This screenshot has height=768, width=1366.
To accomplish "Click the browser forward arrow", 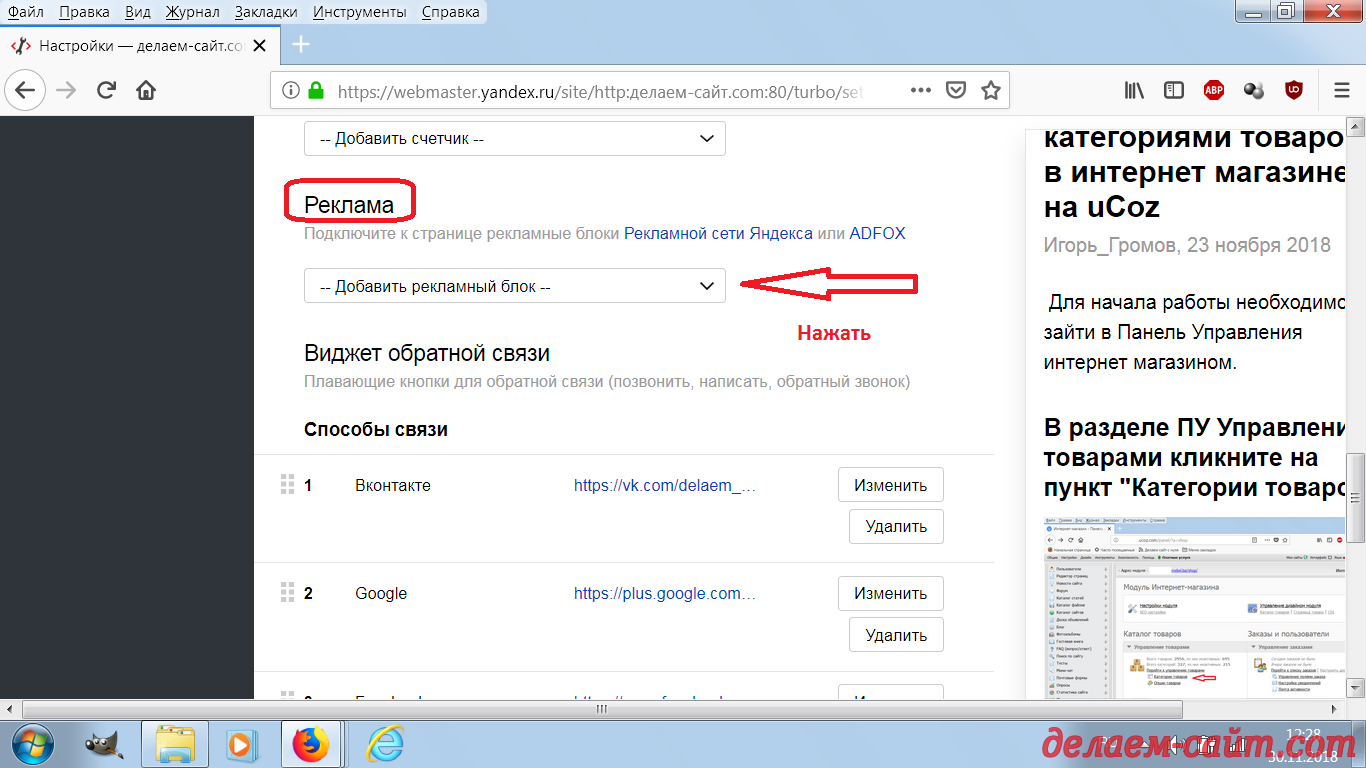I will pyautogui.click(x=66, y=90).
